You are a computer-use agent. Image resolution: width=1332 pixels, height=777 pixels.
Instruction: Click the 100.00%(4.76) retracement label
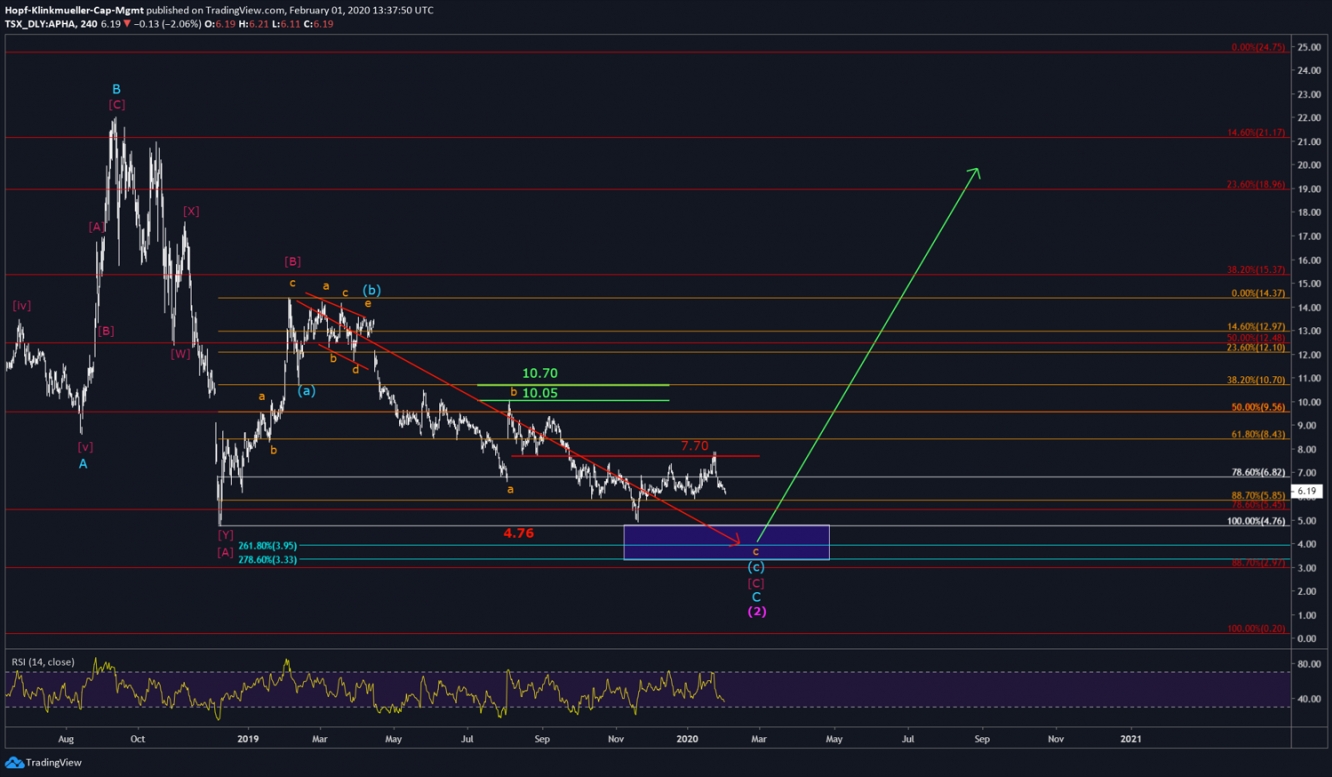(x=1256, y=521)
